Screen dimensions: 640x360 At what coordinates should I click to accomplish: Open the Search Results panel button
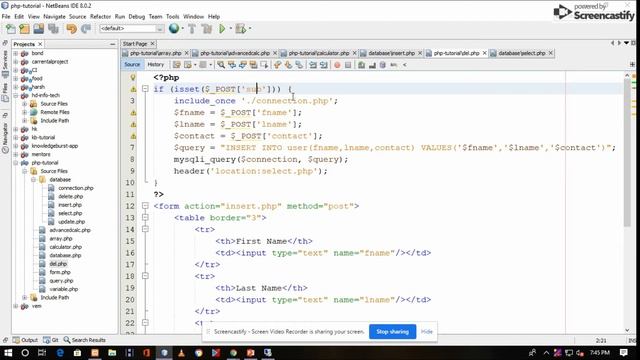point(84,340)
